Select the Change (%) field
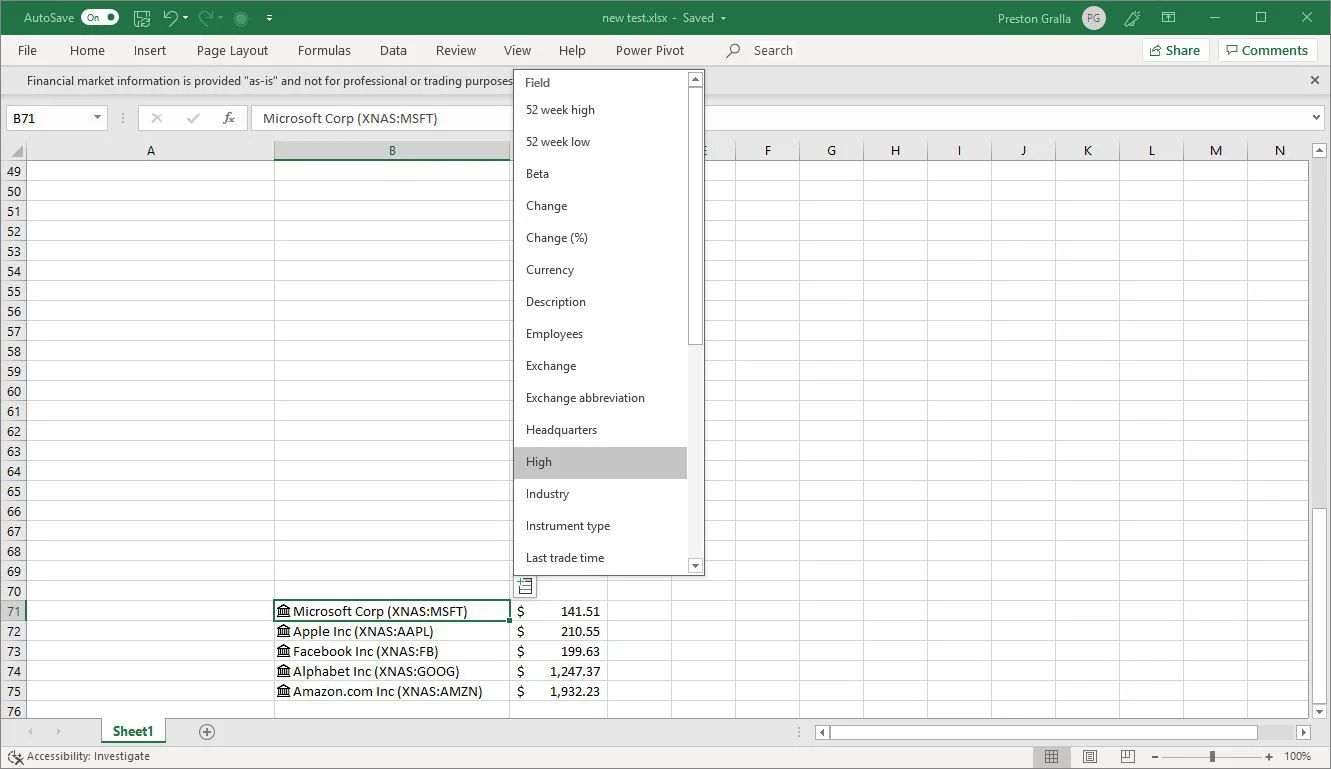The image size is (1331, 769). [x=600, y=238]
